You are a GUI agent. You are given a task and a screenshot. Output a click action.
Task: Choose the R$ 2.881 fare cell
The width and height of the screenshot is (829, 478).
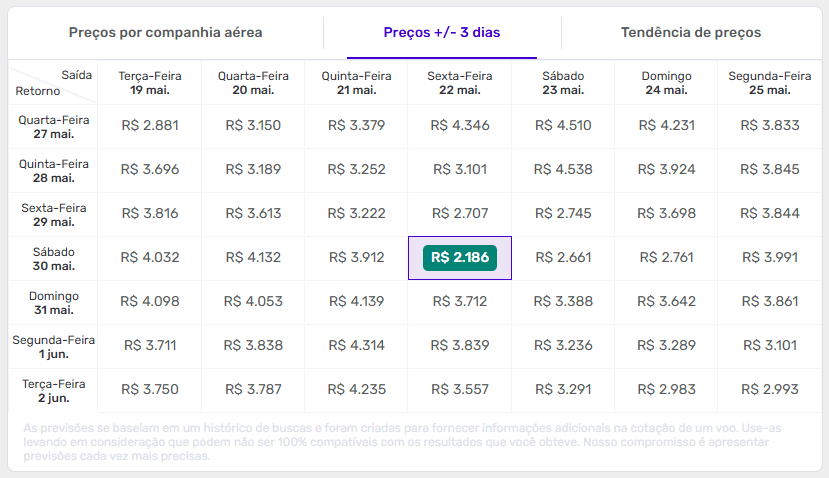150,126
